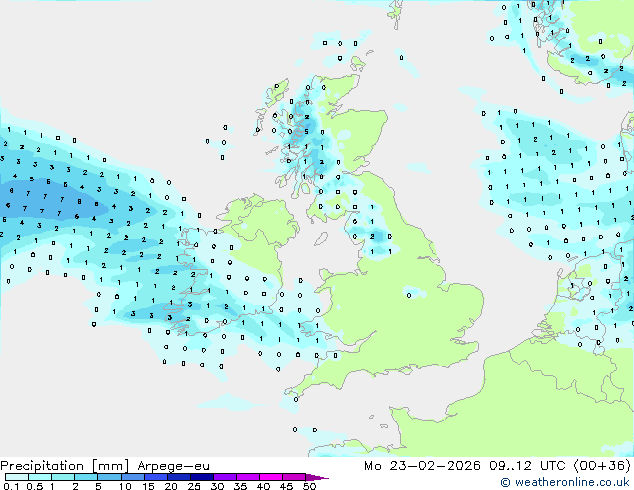Select the 35–40 mm magenta legend swatch
Image resolution: width=634 pixels, height=490 pixels.
point(247,477)
